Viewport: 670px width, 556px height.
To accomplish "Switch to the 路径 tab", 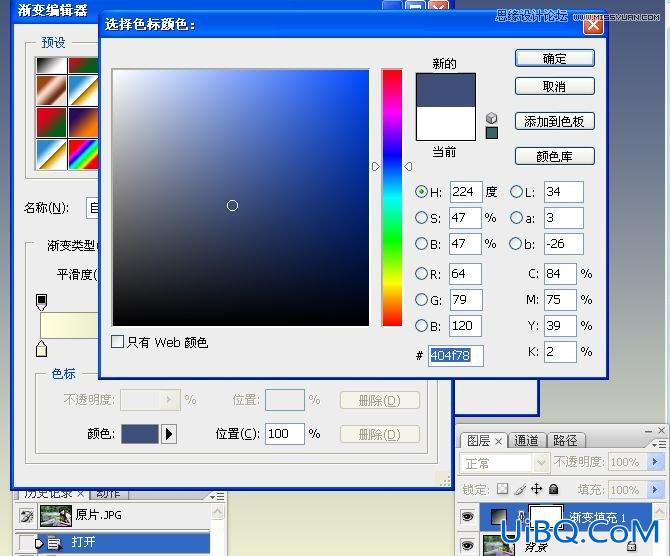I will click(x=565, y=440).
